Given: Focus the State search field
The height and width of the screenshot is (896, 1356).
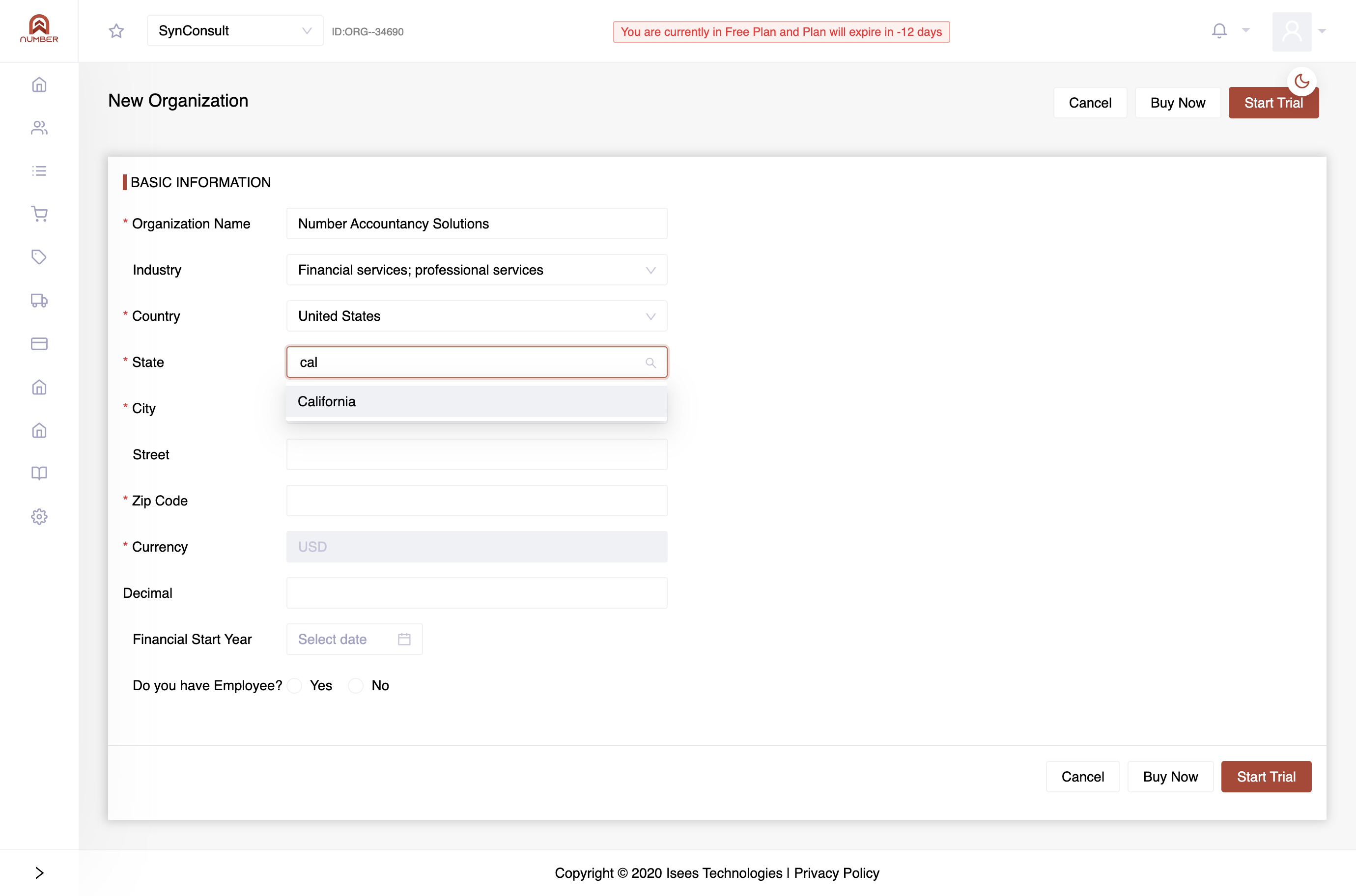Looking at the screenshot, I should [477, 363].
